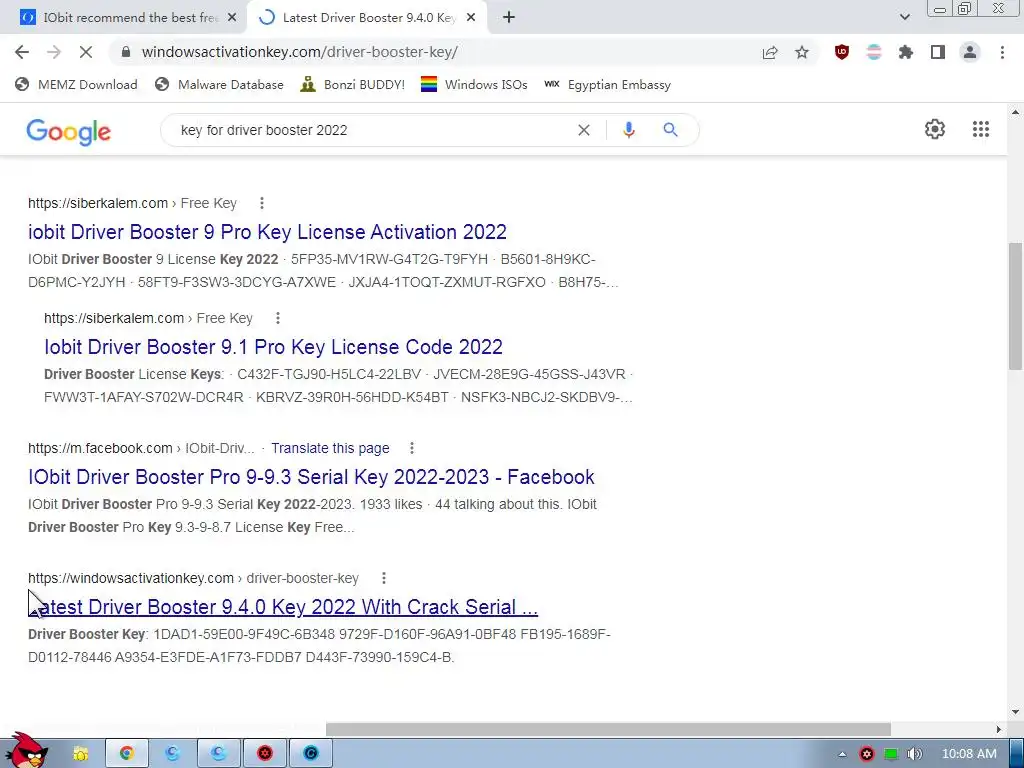
Task: Open the Bonzi BUDDY! bookmark
Action: [353, 84]
